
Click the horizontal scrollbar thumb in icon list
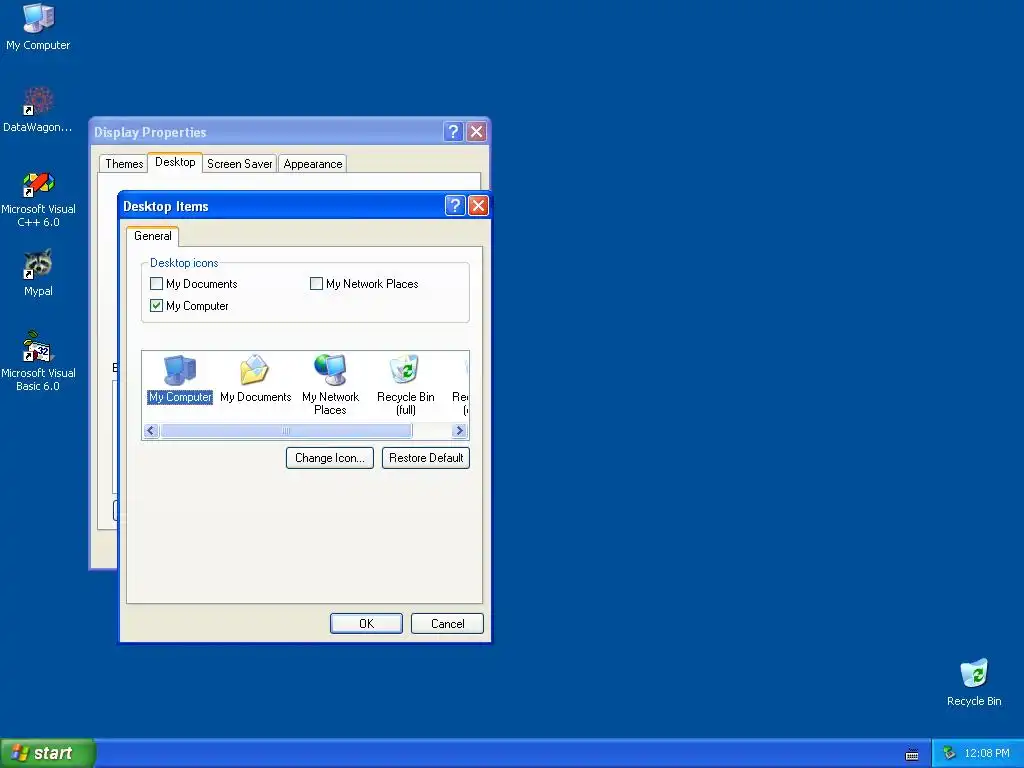pos(286,430)
